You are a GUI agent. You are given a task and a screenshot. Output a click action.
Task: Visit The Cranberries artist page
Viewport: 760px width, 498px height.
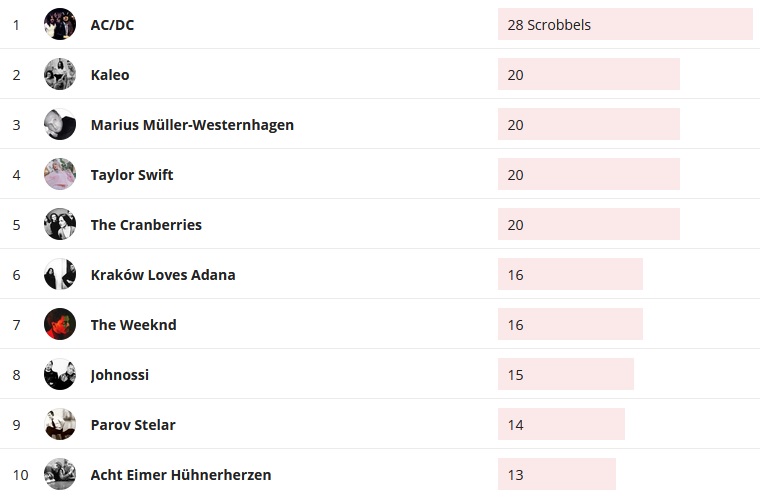(x=146, y=225)
